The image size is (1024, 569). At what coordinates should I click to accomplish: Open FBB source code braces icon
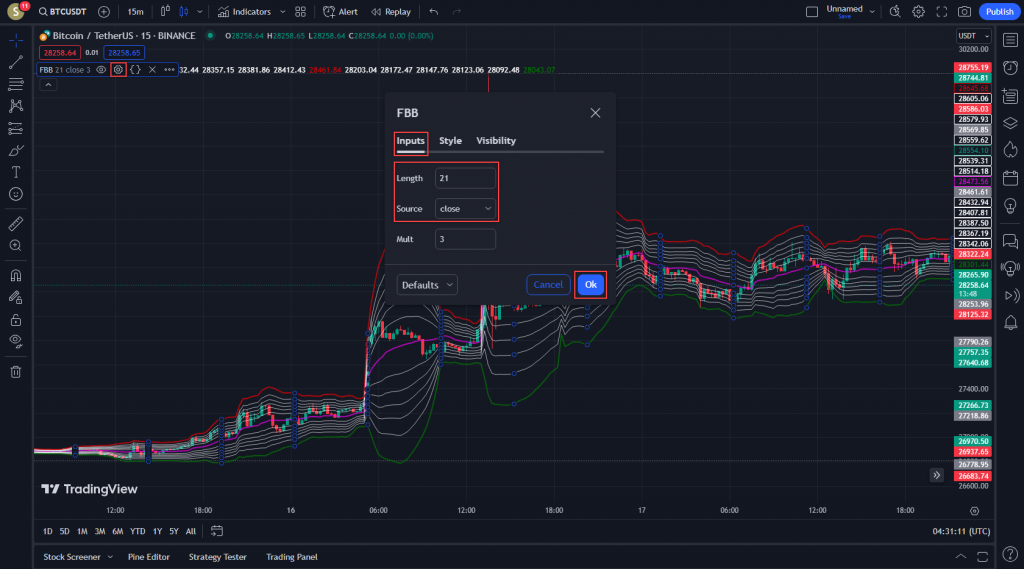point(135,70)
